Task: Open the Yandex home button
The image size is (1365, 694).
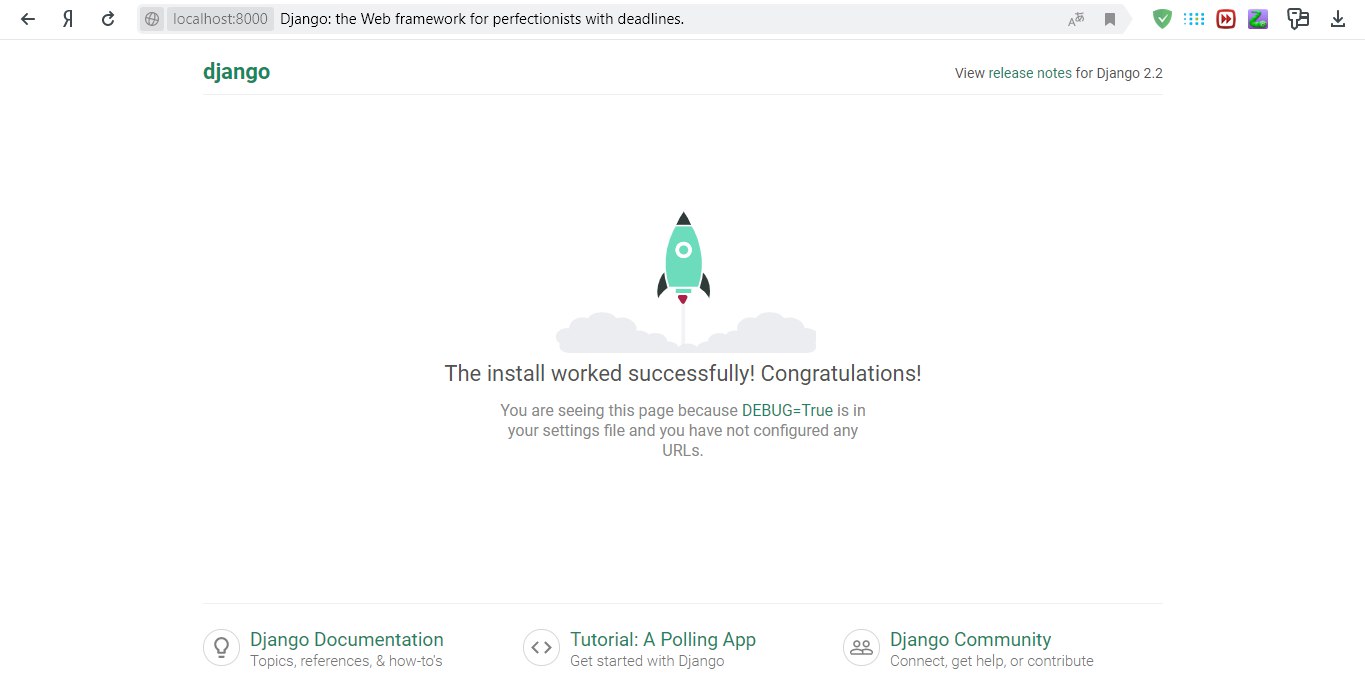Action: click(68, 19)
